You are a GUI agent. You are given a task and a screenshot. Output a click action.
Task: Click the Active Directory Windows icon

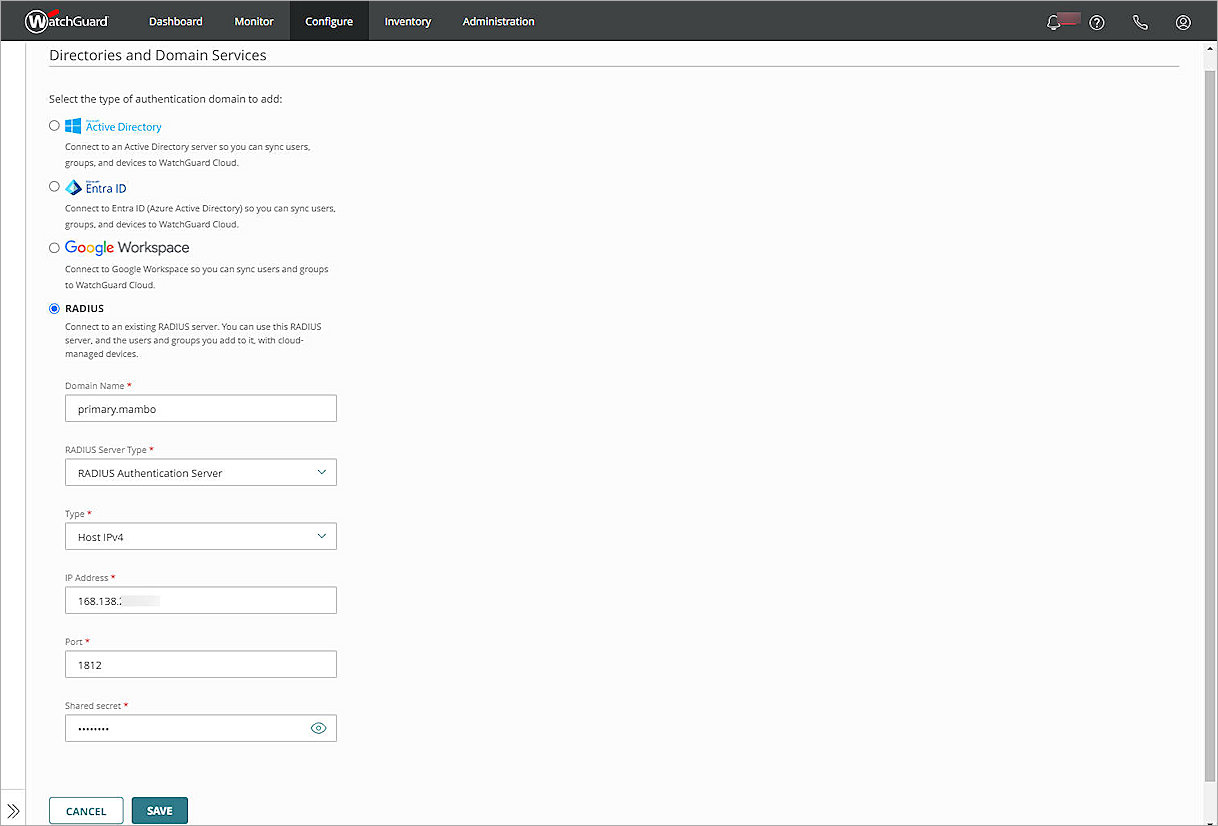(x=72, y=125)
